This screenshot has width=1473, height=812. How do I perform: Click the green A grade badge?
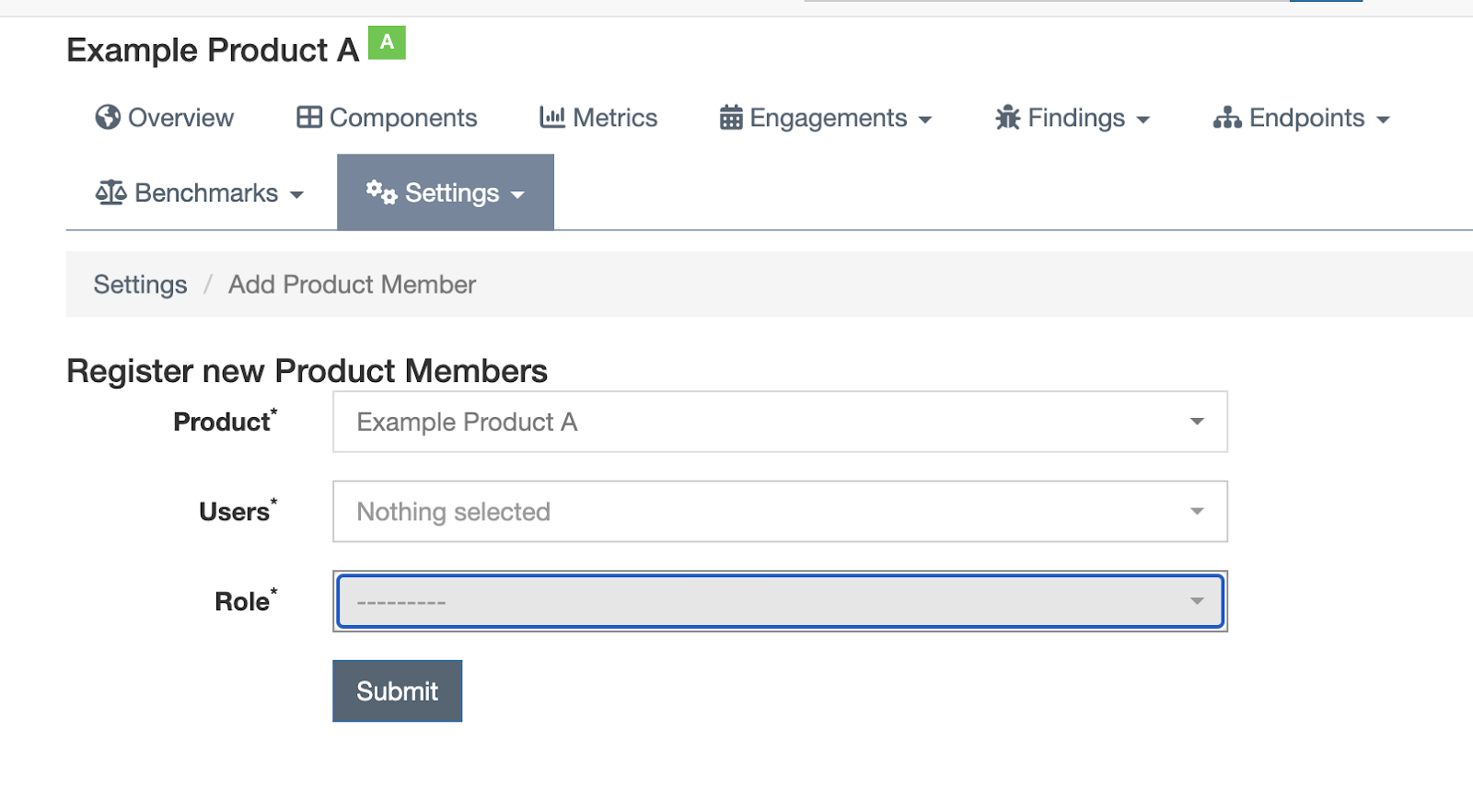click(387, 42)
